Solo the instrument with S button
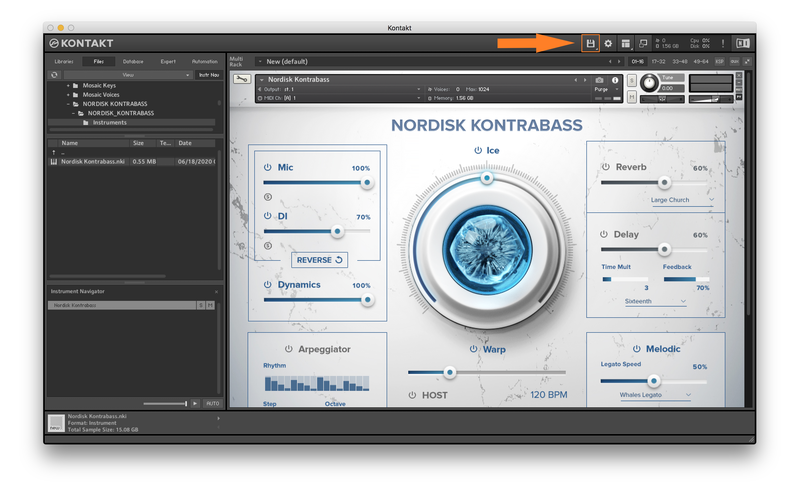 tap(631, 80)
